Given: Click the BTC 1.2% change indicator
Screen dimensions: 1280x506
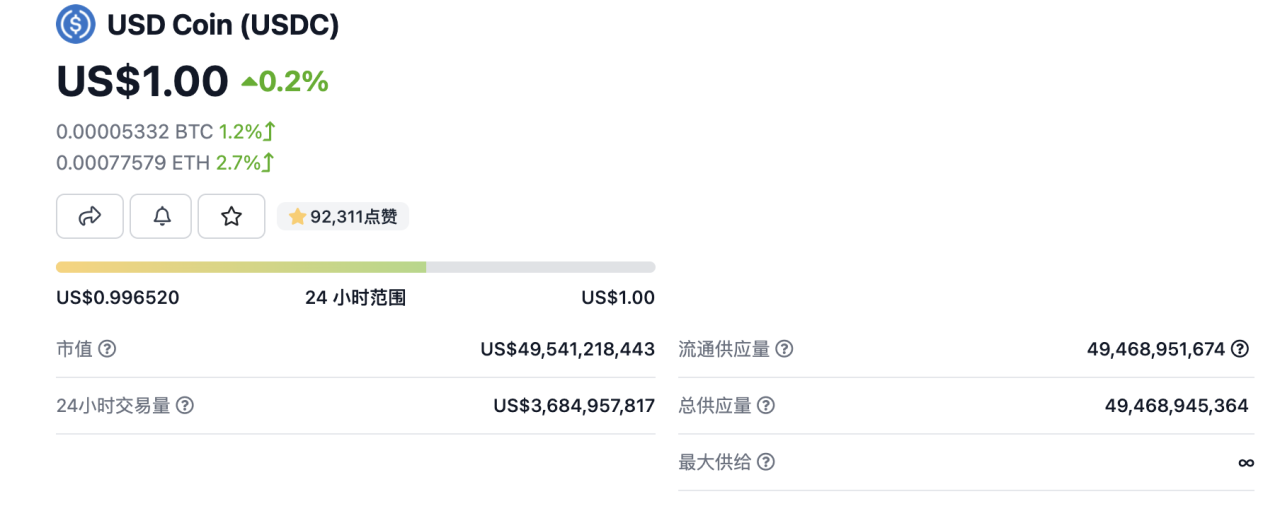Looking at the screenshot, I should point(247,131).
